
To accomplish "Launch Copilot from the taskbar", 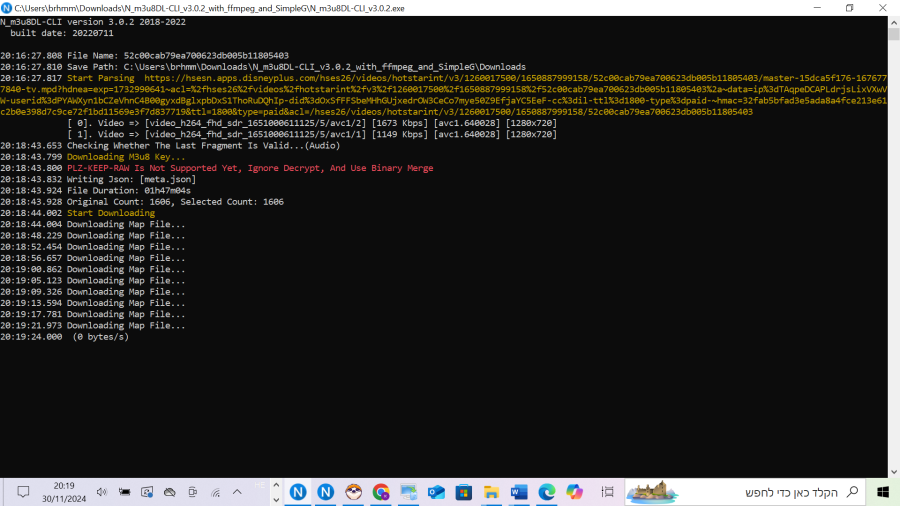I will [574, 492].
